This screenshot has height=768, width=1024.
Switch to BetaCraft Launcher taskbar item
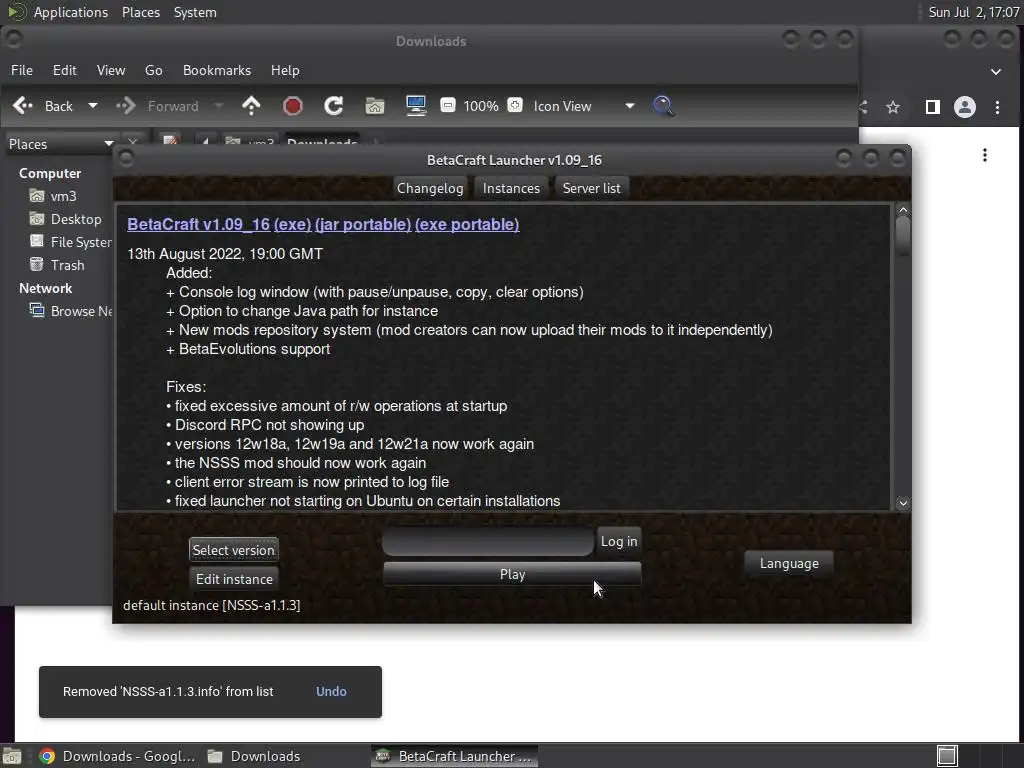point(455,756)
